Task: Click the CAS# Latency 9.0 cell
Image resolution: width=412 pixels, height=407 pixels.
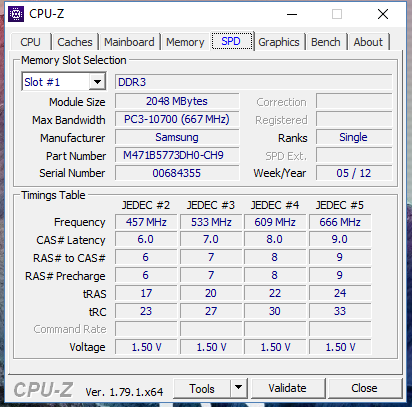Action: point(340,239)
